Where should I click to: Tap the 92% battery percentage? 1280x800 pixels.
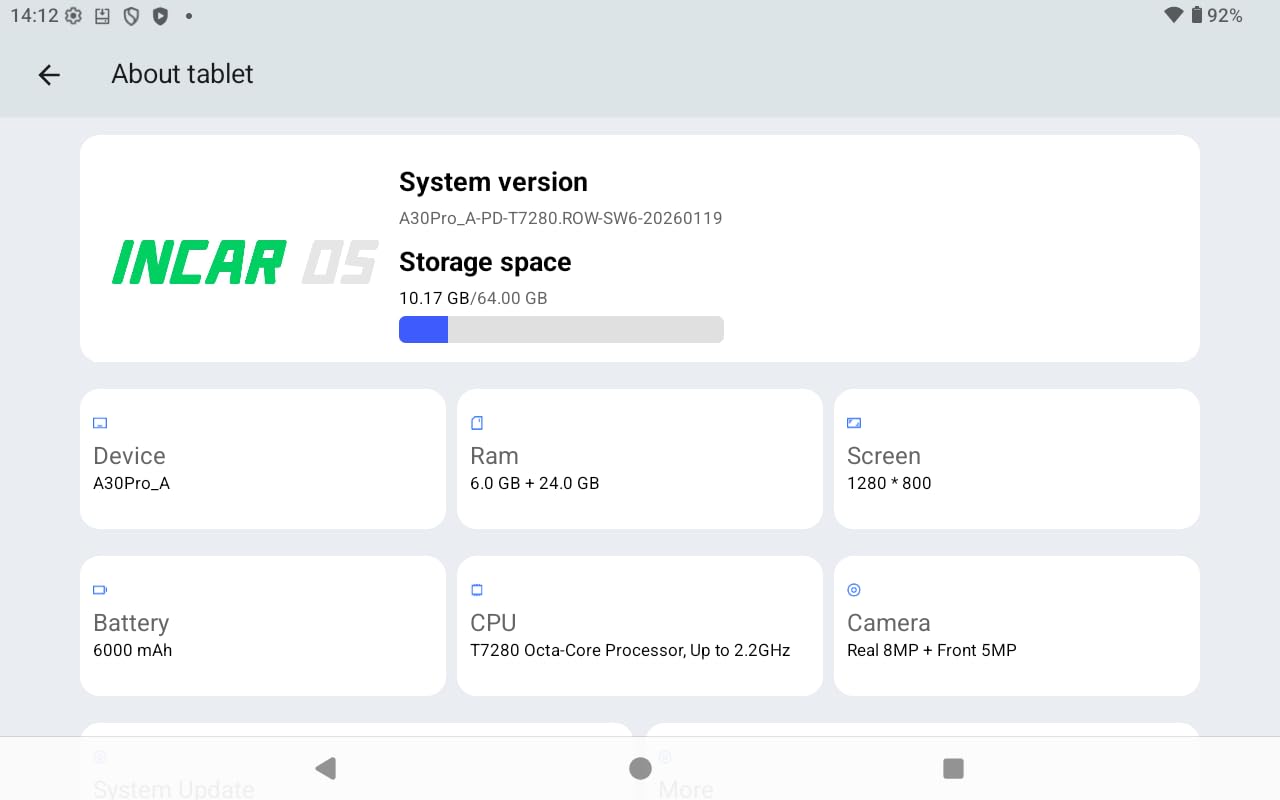pos(1225,16)
